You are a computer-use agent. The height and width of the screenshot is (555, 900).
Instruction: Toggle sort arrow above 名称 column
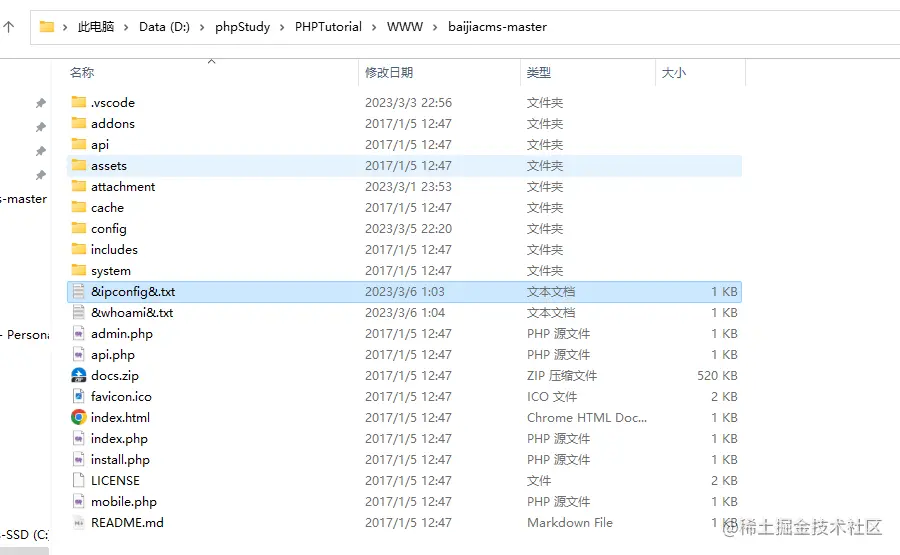click(211, 61)
